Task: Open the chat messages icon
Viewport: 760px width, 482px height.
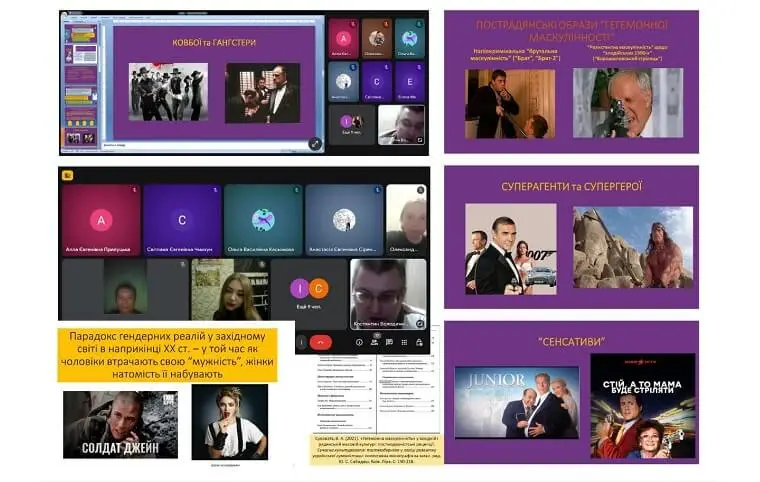Action: [389, 341]
